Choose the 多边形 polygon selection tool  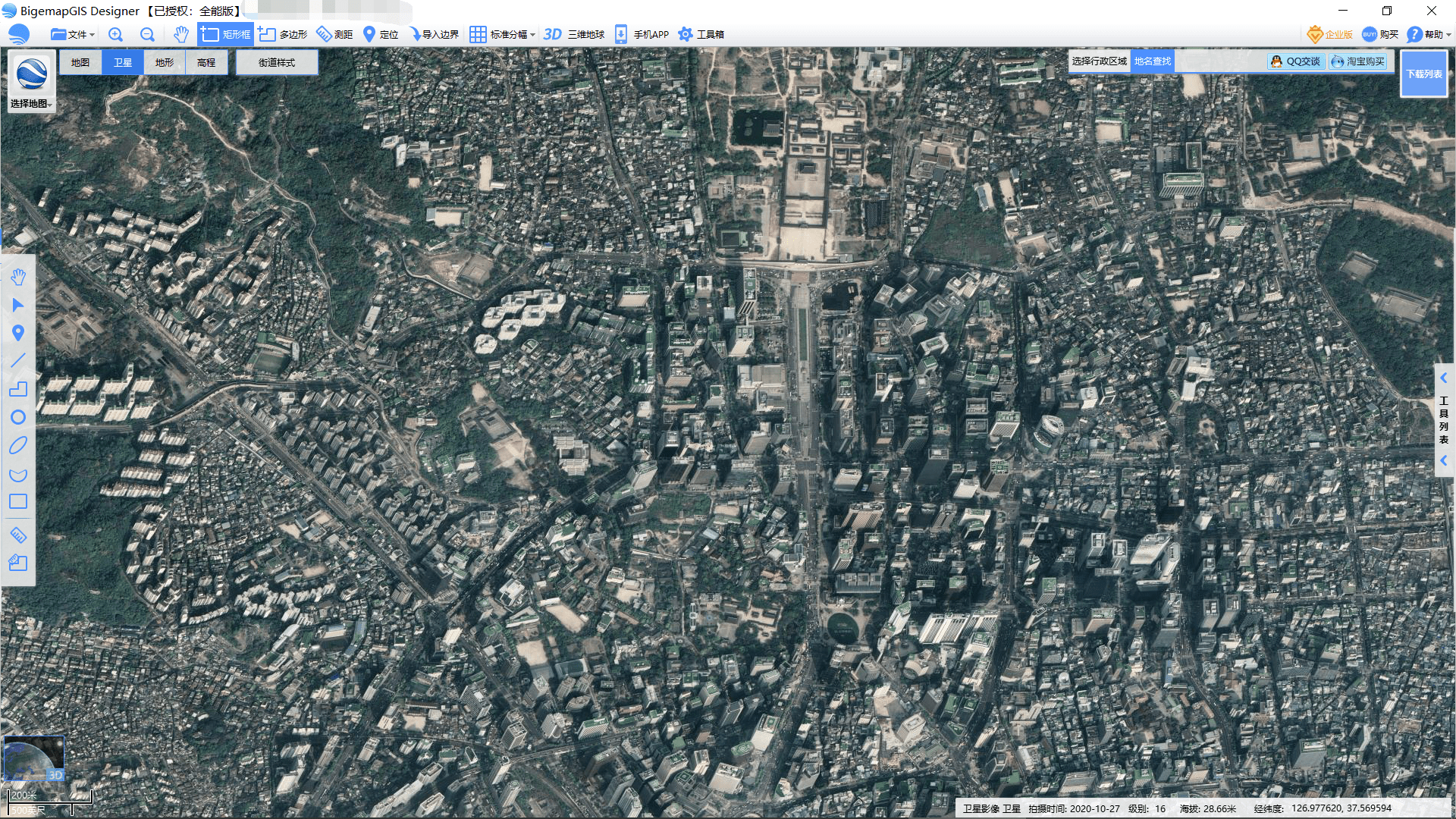(x=283, y=34)
